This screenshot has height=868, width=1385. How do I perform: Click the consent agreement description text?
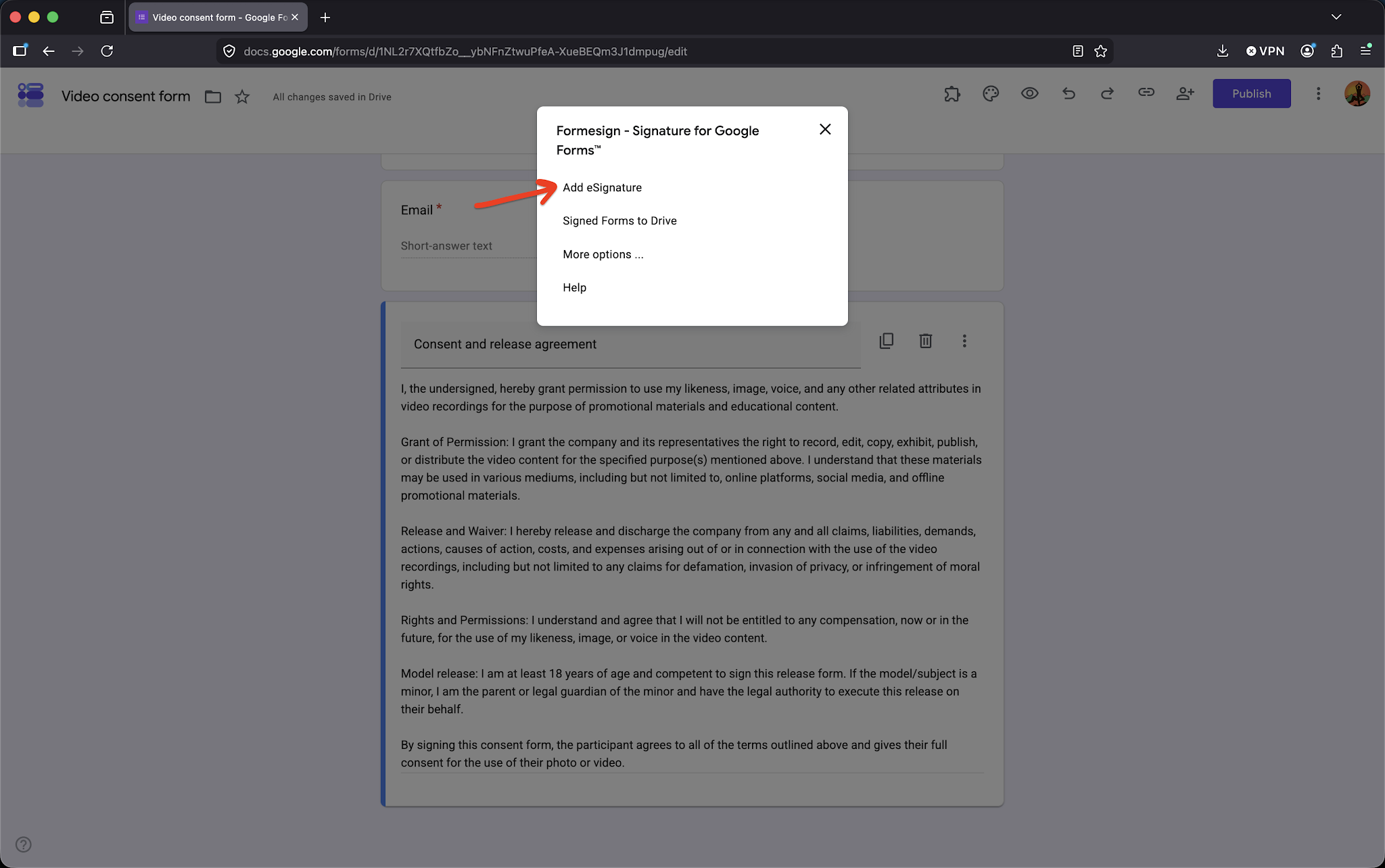[692, 575]
